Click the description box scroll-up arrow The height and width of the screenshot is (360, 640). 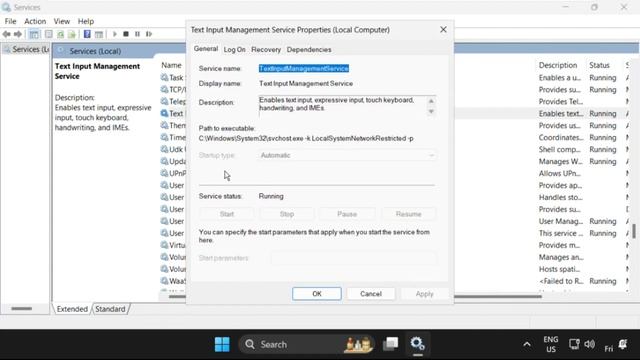point(431,101)
